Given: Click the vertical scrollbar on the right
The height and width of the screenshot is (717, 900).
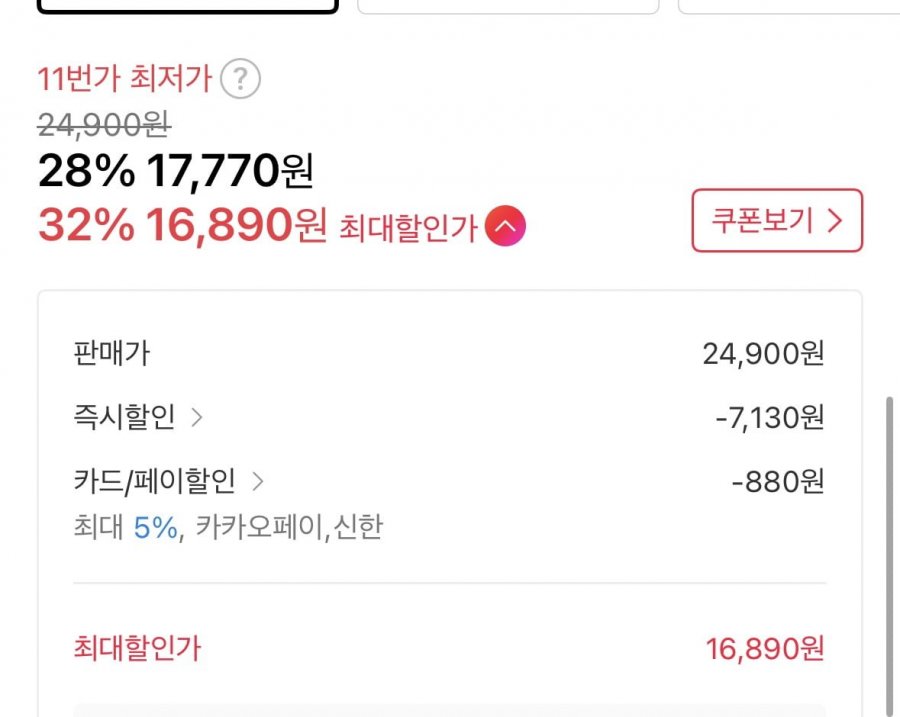Looking at the screenshot, I should click(x=889, y=550).
